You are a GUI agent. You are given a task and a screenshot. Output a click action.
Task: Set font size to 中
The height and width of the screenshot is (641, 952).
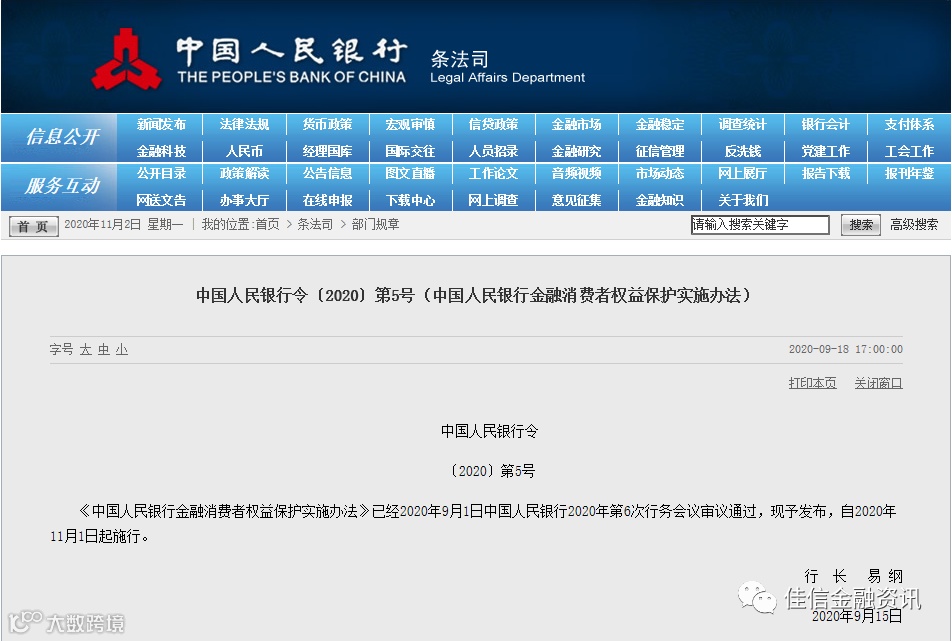point(104,350)
